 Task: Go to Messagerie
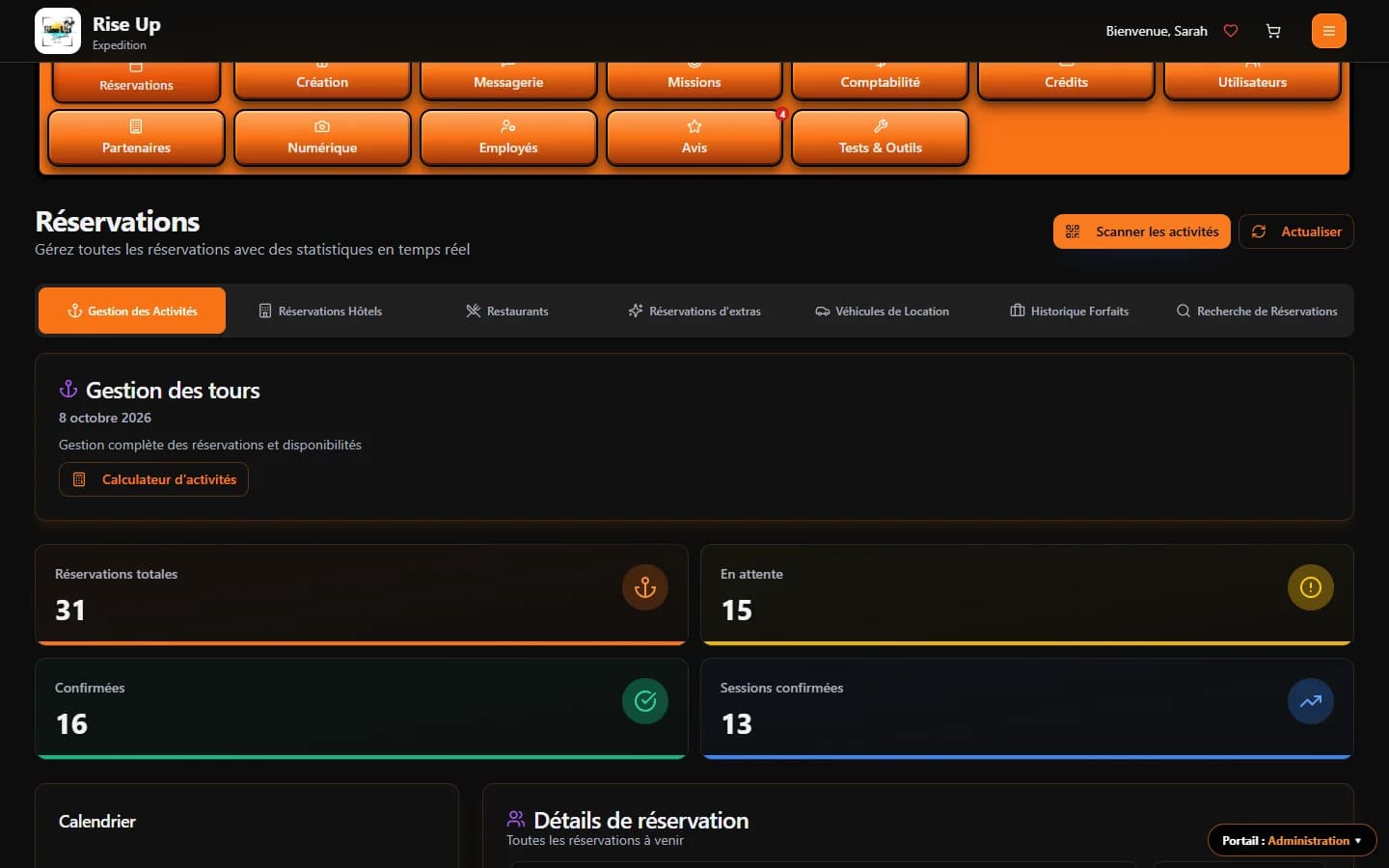[508, 81]
